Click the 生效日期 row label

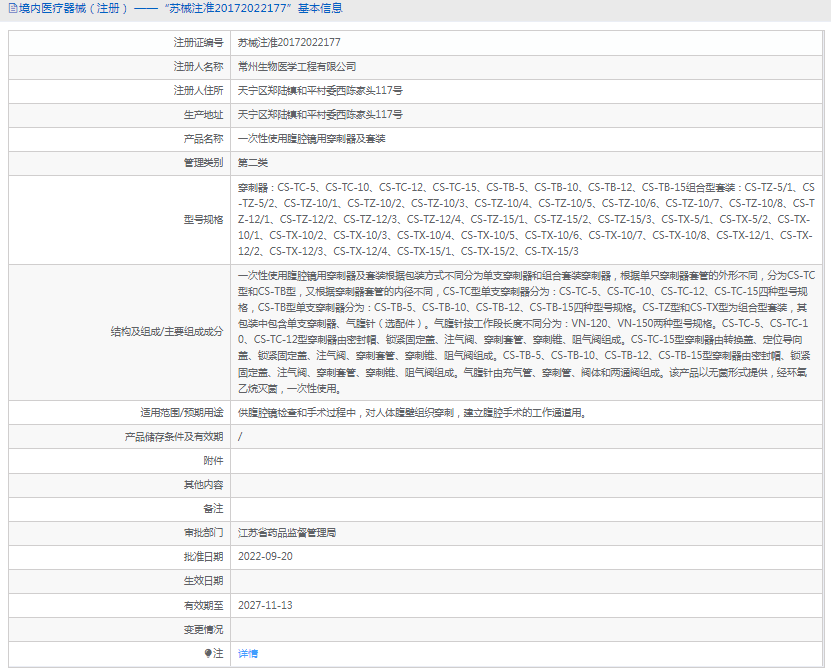204,581
